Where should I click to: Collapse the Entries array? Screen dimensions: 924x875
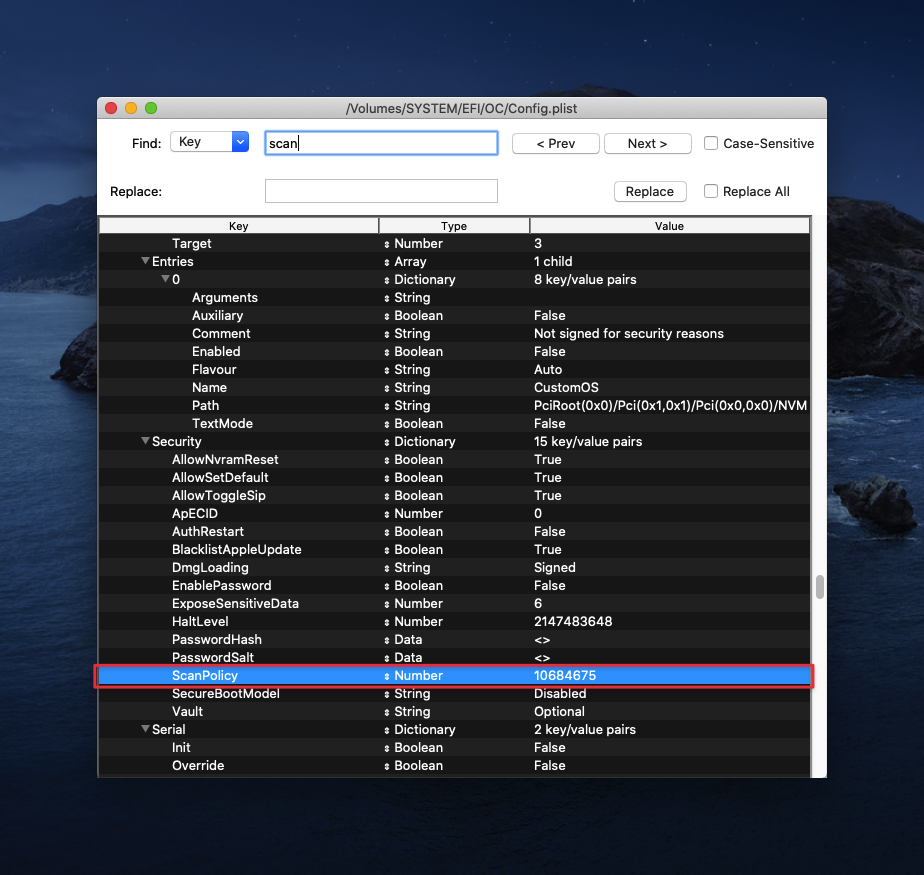click(x=146, y=262)
